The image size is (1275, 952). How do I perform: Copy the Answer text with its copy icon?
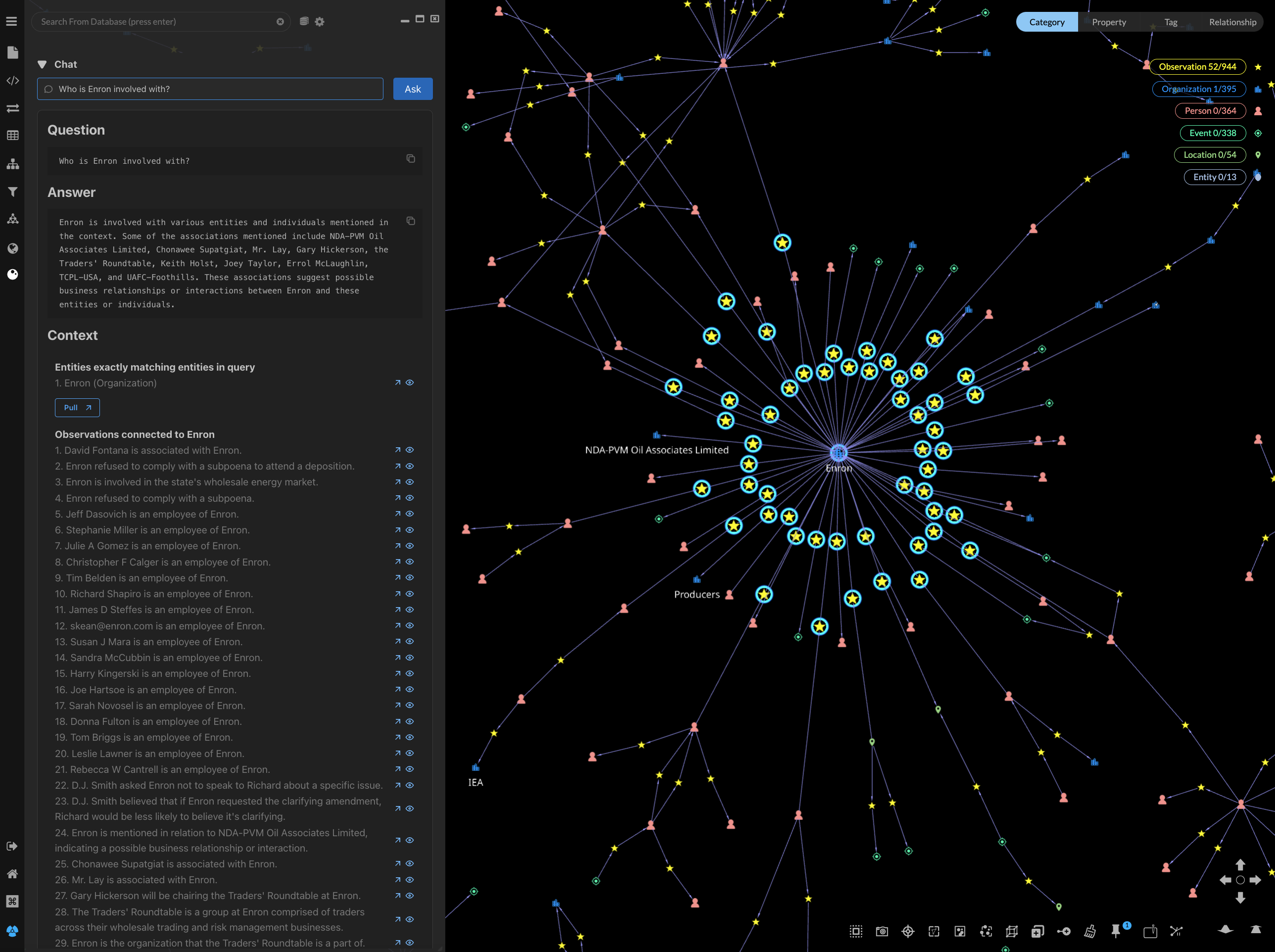pyautogui.click(x=411, y=221)
